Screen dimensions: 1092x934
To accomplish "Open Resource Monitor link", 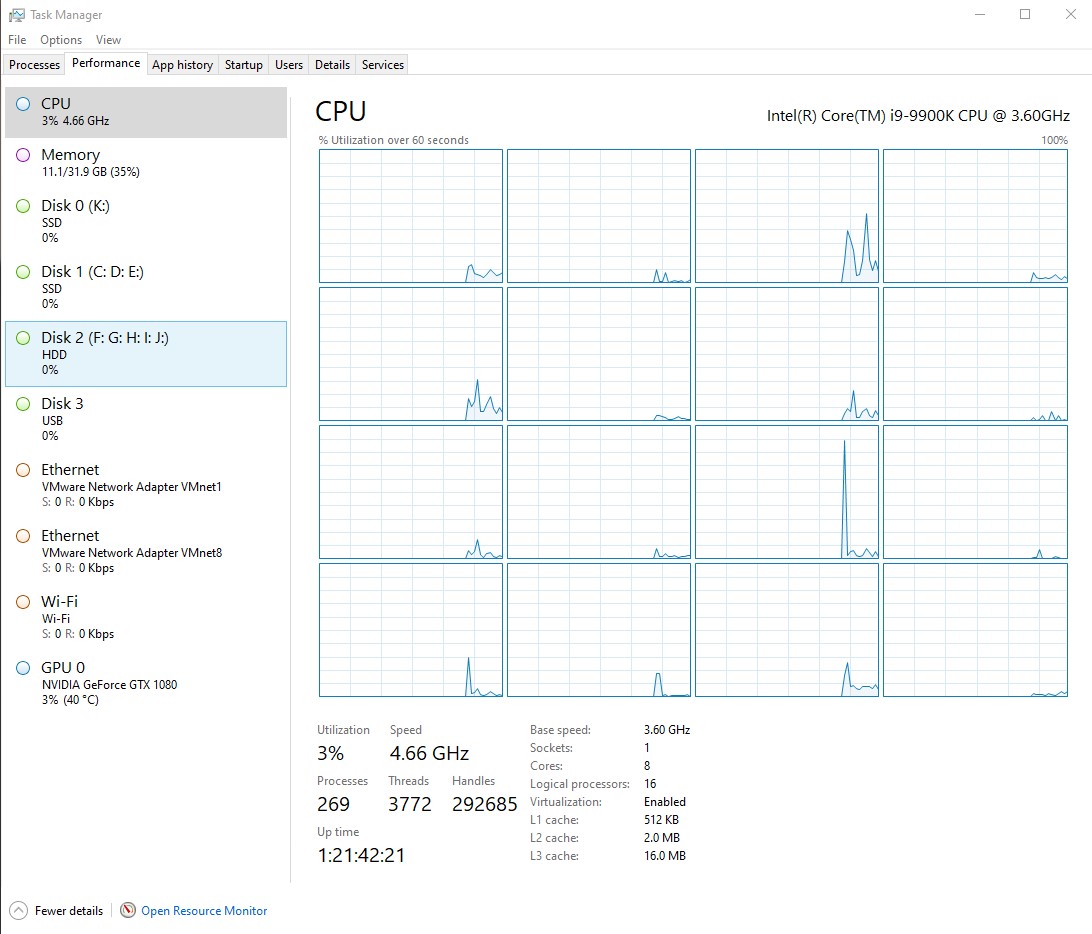I will click(x=204, y=911).
